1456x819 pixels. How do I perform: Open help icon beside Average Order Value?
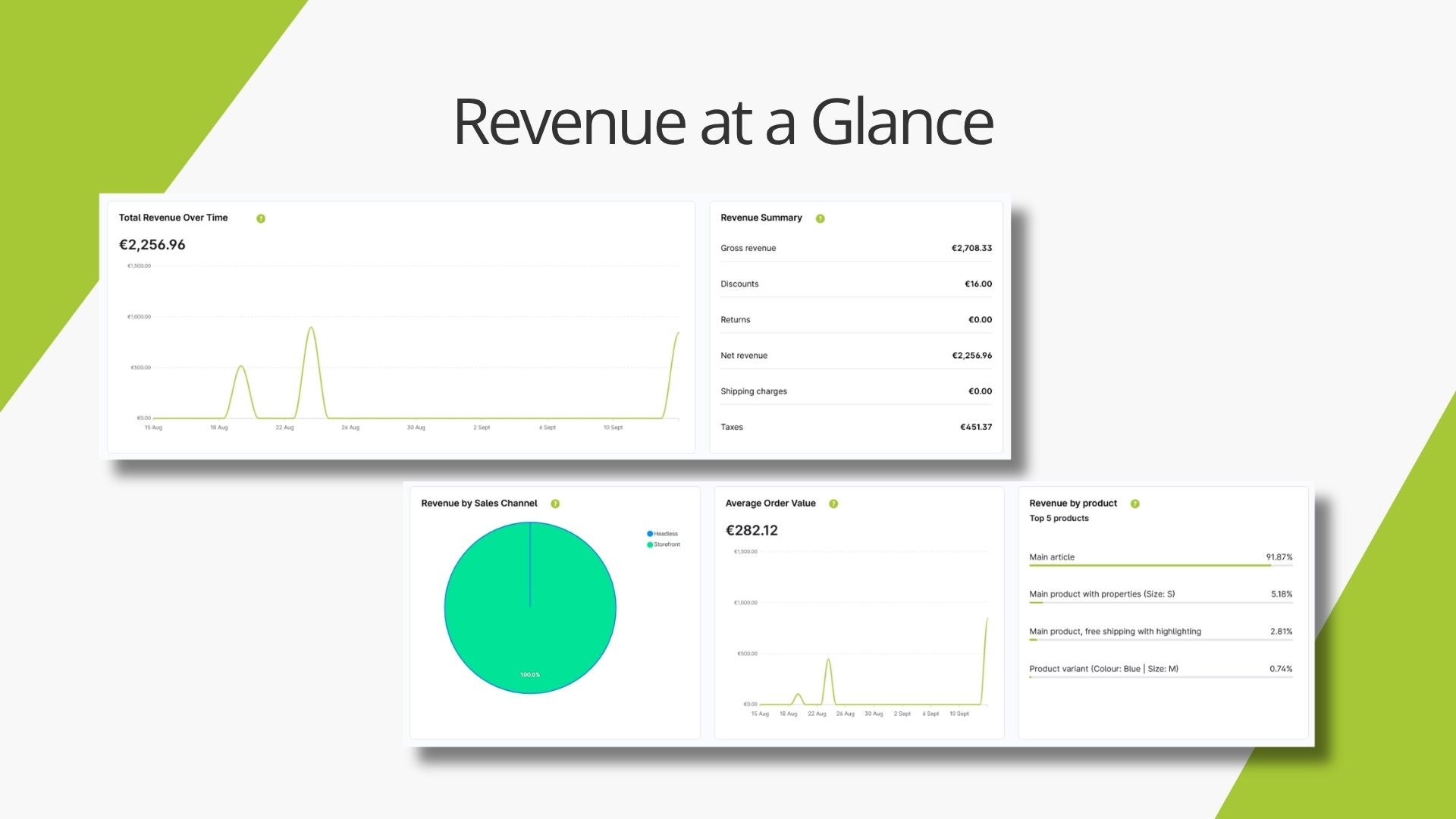click(x=833, y=504)
